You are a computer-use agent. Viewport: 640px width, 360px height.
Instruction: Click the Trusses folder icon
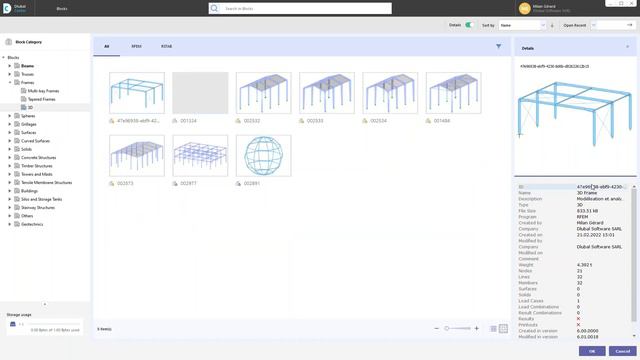point(17,74)
